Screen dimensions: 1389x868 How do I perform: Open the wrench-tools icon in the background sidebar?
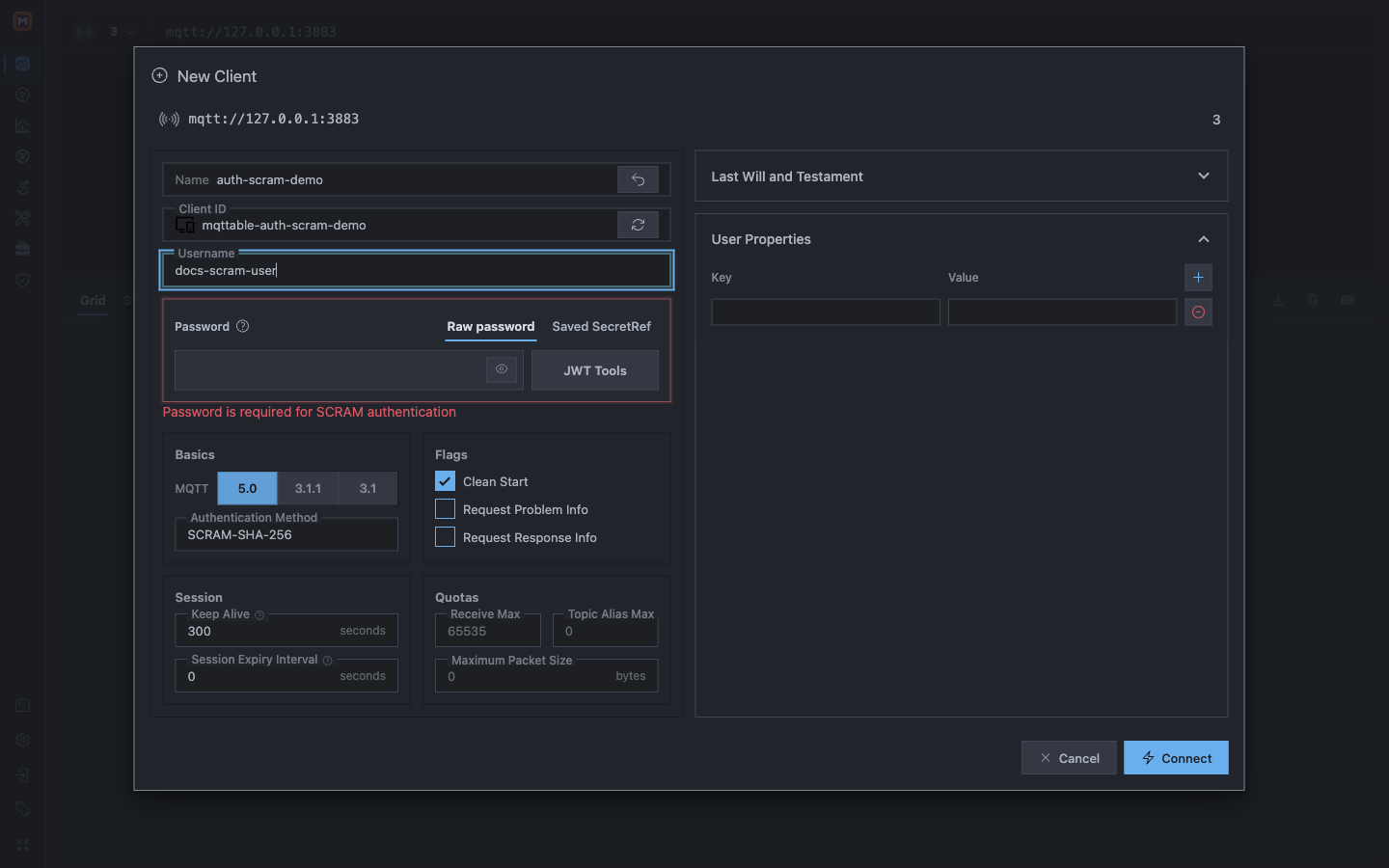pos(22,218)
